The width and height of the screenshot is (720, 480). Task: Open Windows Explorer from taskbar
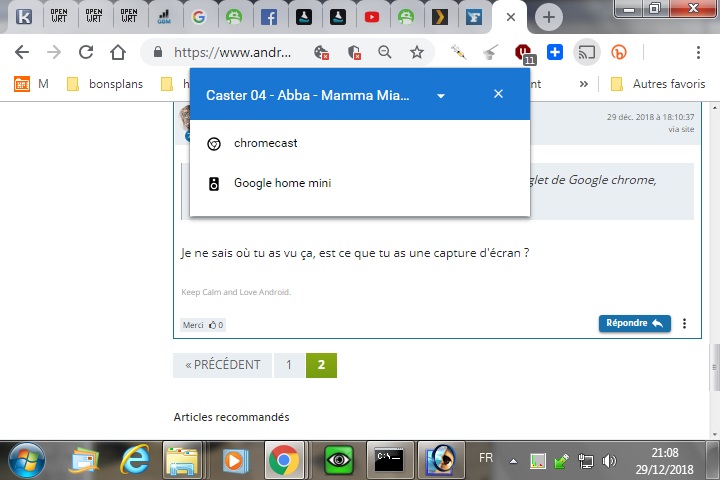[182, 460]
